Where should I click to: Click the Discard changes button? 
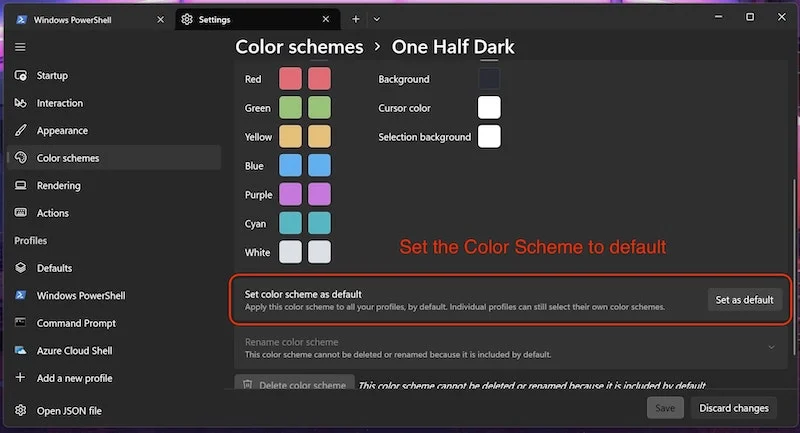click(x=734, y=408)
